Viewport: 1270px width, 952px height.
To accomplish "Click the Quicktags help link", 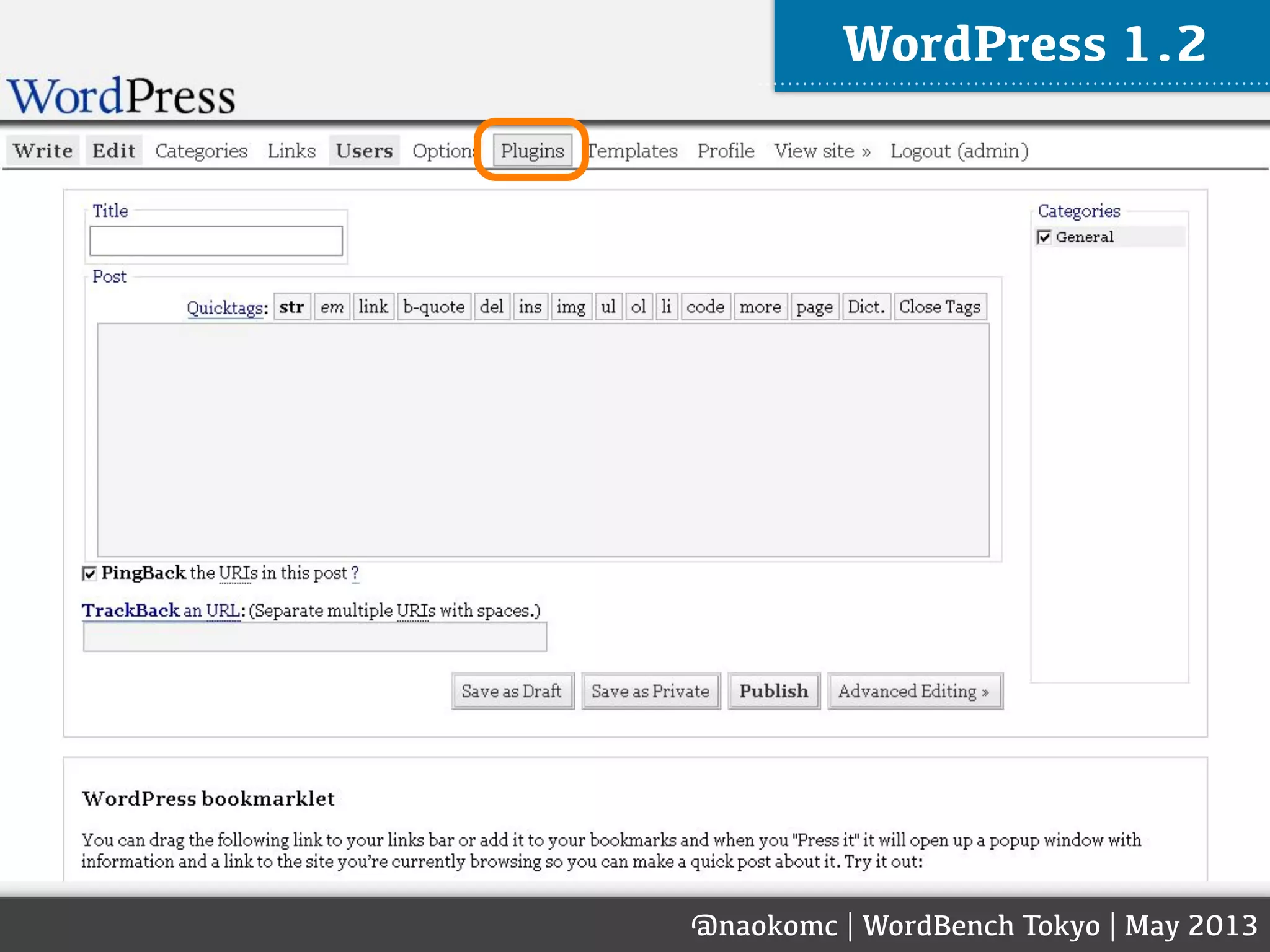I will [x=225, y=308].
